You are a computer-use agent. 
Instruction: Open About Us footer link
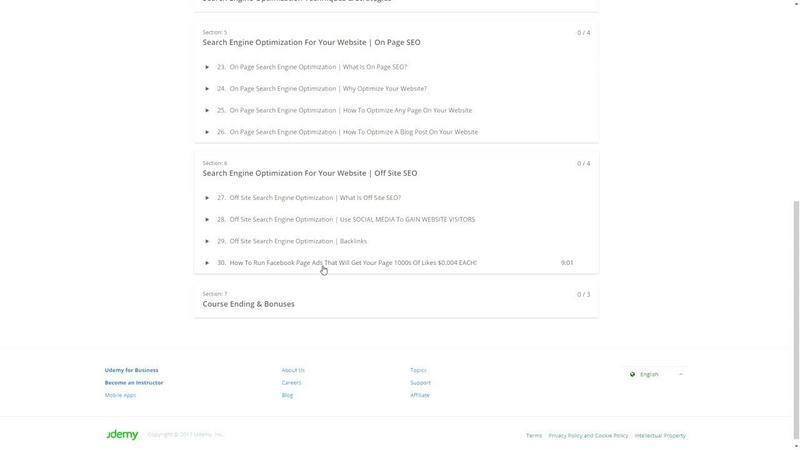click(x=293, y=370)
